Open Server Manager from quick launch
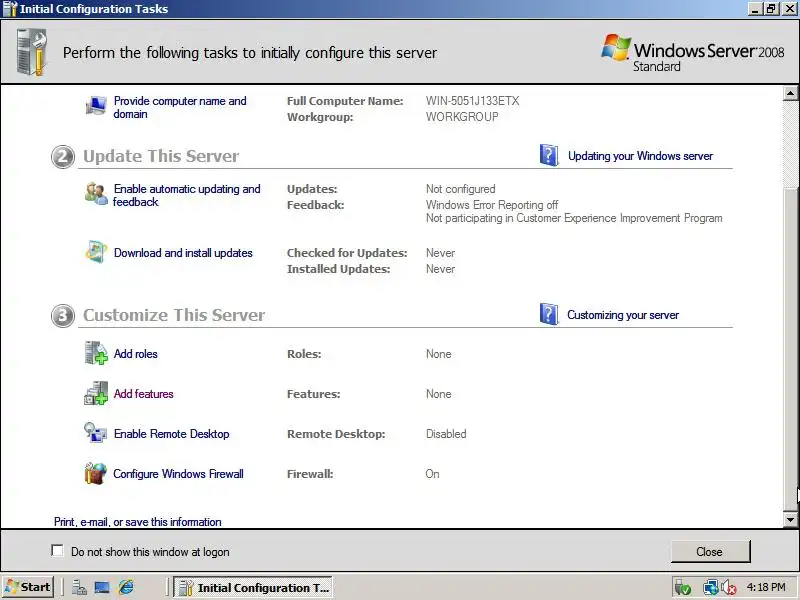 (79, 588)
